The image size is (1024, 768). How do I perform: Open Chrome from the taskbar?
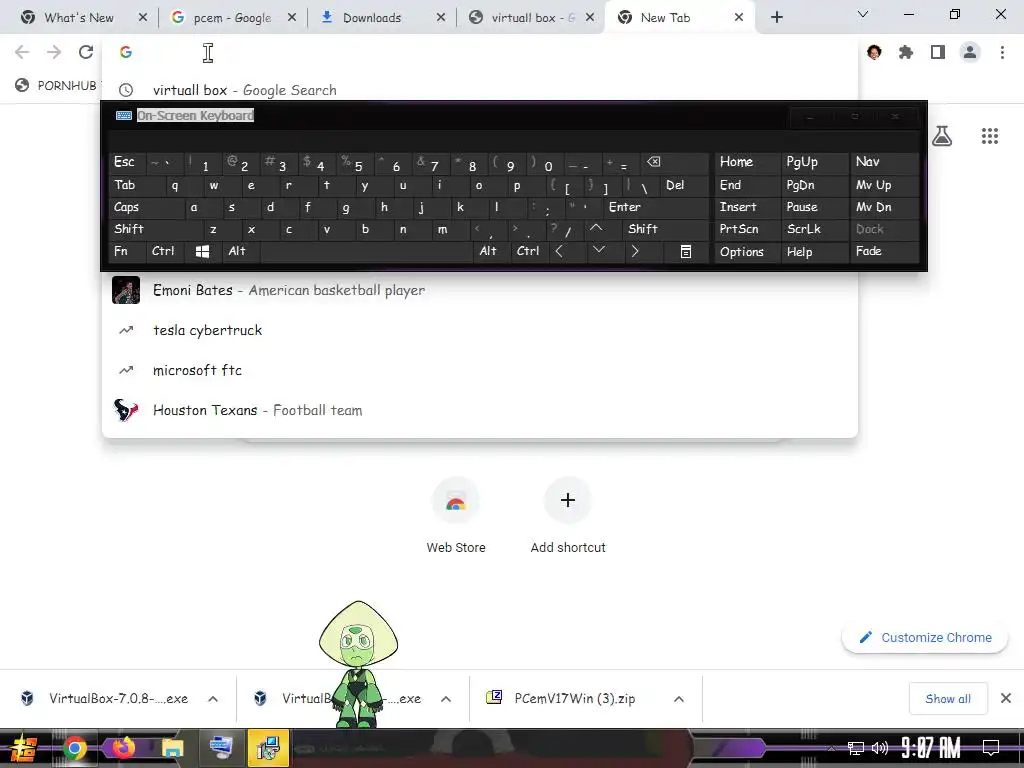click(x=74, y=748)
